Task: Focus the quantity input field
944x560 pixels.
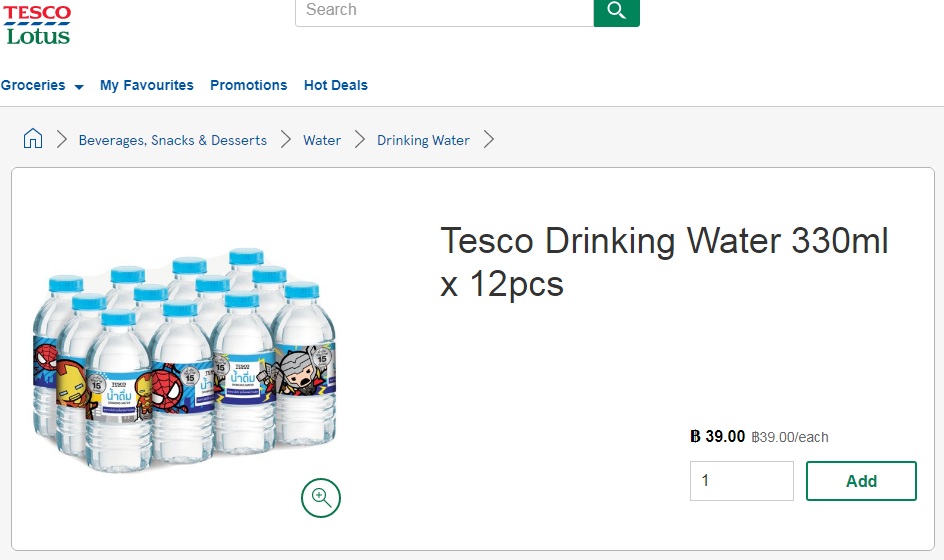Action: 742,481
